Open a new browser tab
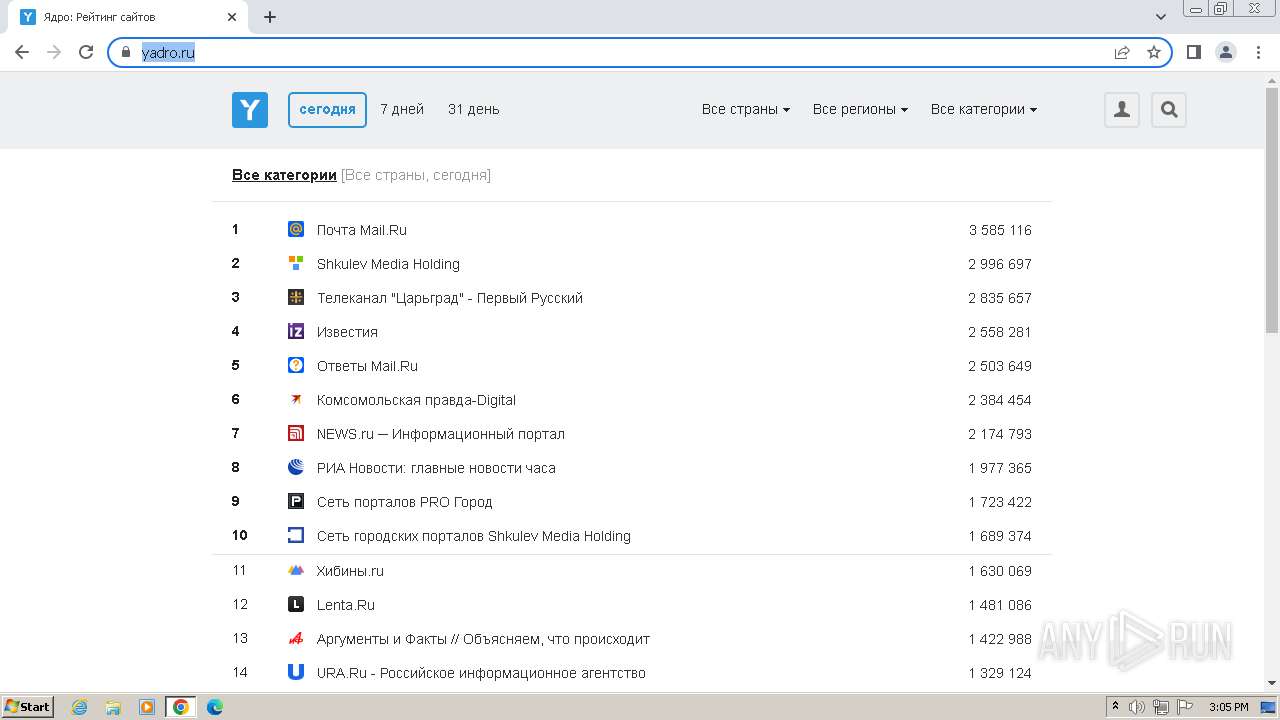Viewport: 1280px width, 720px height. click(x=270, y=17)
